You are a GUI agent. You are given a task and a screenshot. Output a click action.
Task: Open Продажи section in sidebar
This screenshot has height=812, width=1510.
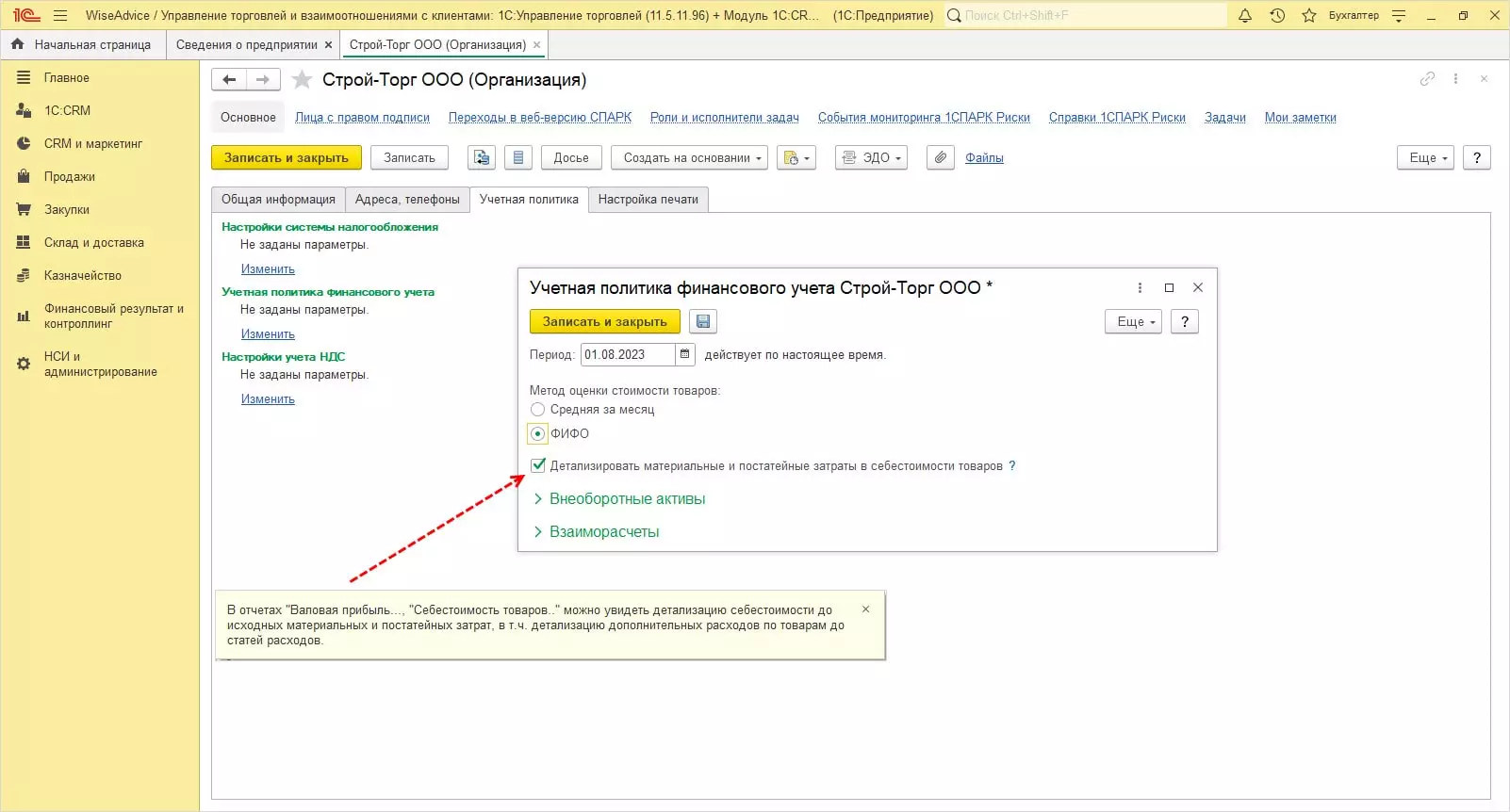pyautogui.click(x=70, y=177)
